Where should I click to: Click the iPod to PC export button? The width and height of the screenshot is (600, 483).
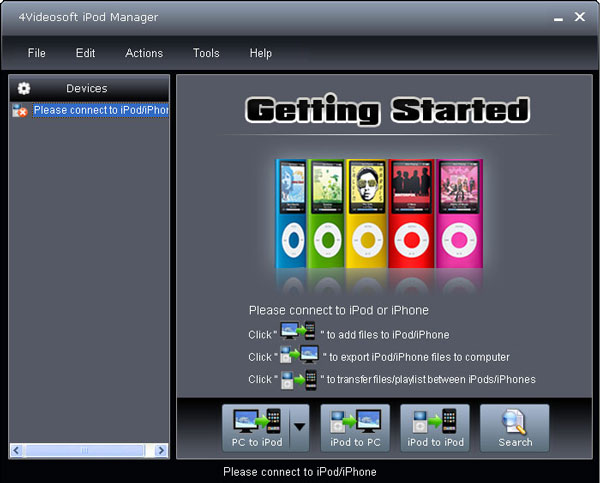[355, 428]
